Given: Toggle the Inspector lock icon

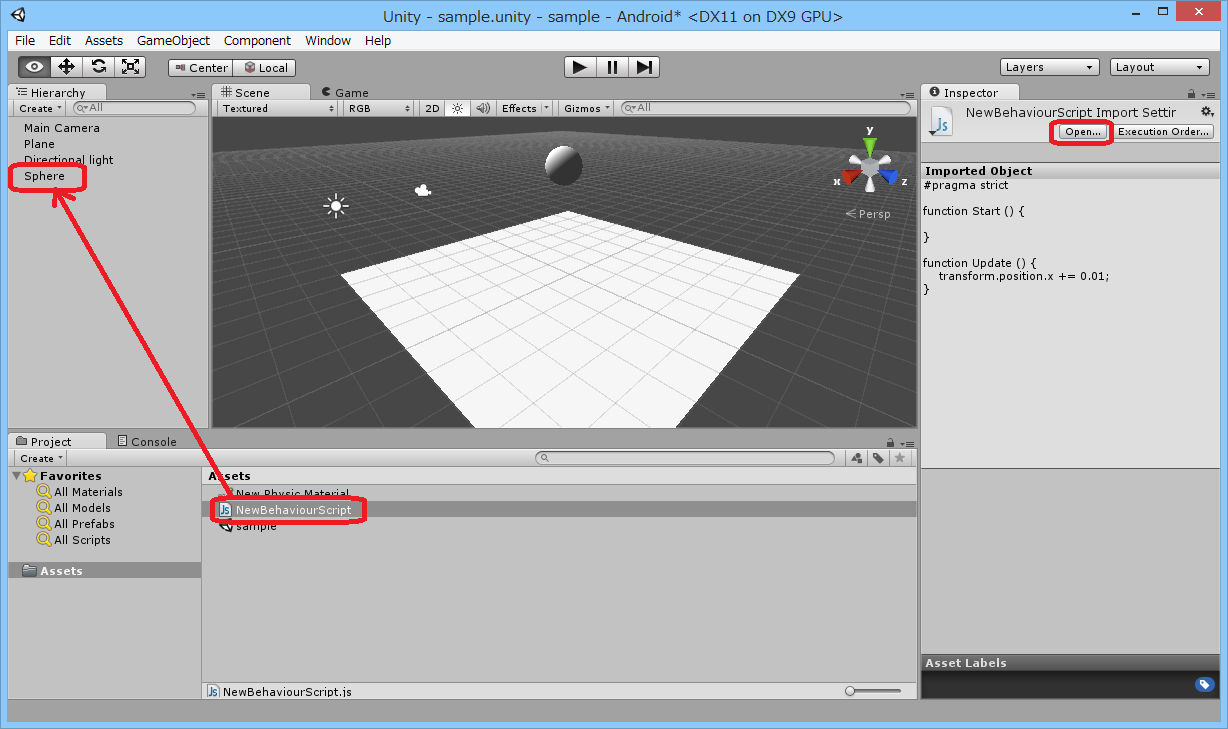Looking at the screenshot, I should tap(1191, 92).
